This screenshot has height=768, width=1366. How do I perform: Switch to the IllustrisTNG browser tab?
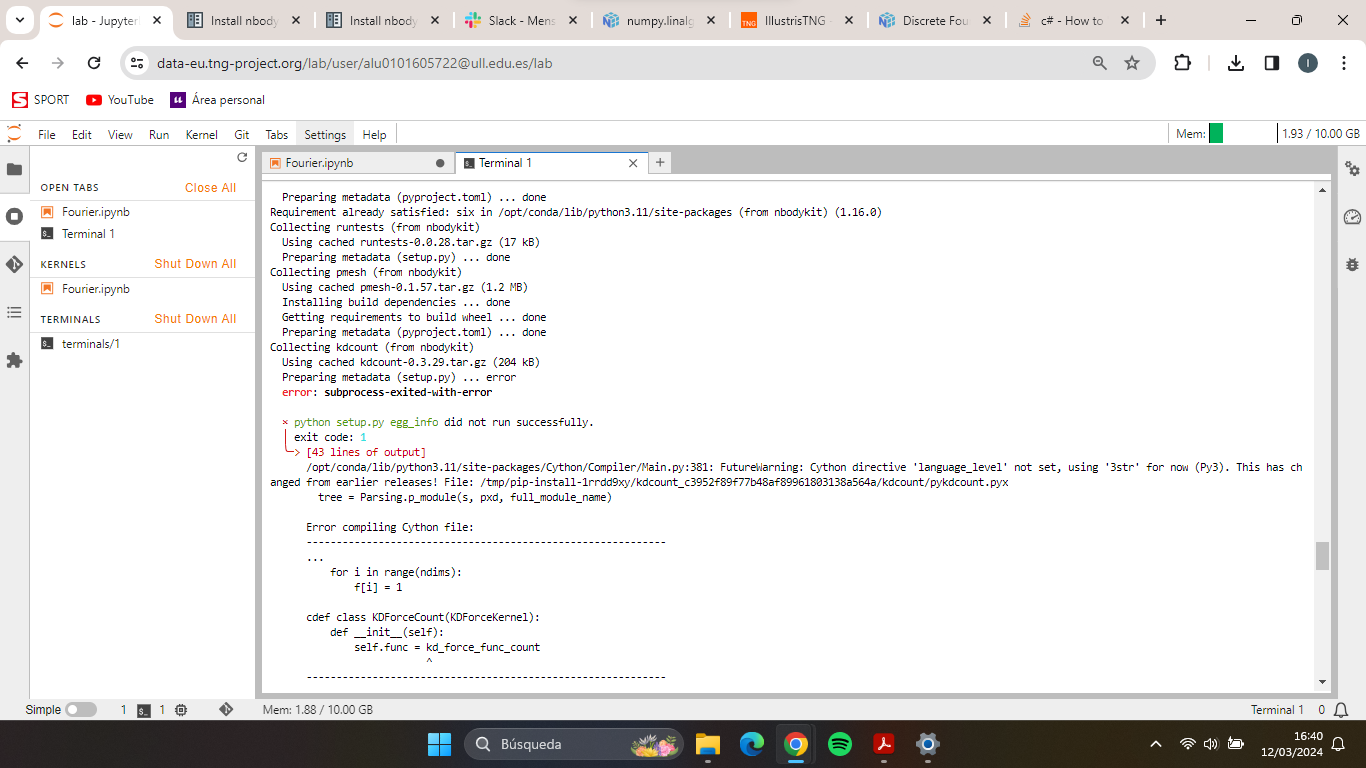[x=797, y=20]
